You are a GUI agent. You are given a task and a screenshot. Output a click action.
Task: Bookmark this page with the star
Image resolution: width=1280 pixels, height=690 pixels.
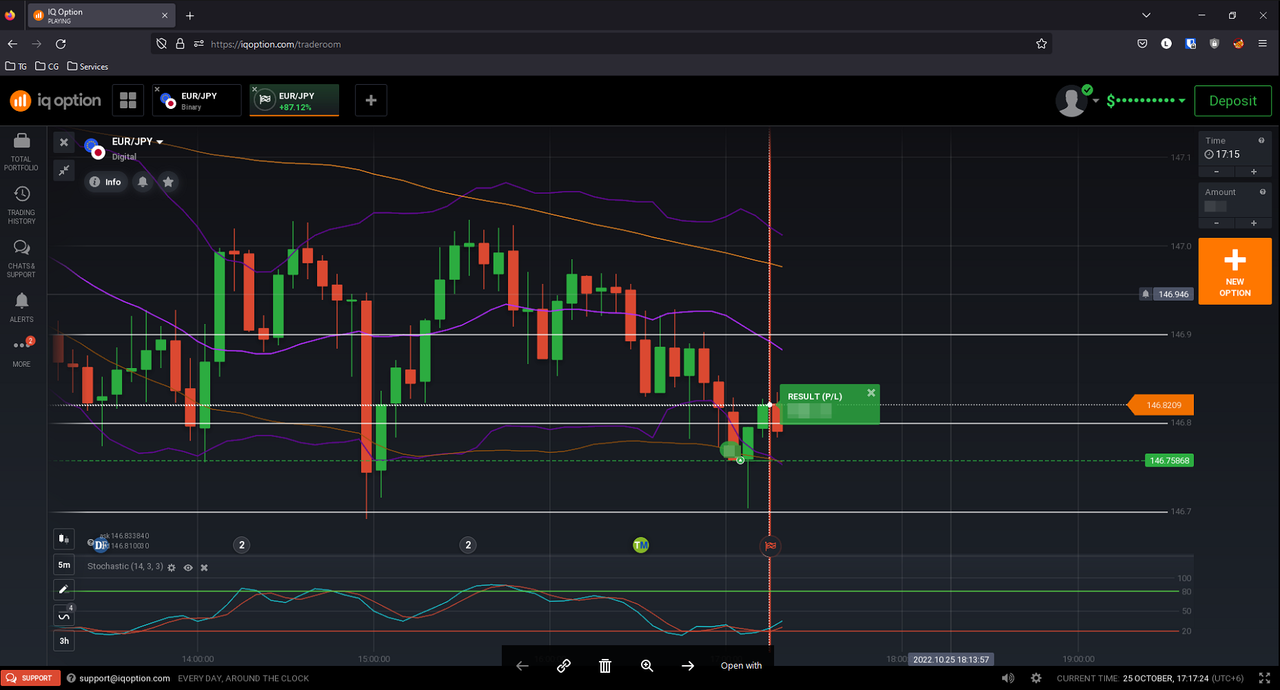point(1042,44)
